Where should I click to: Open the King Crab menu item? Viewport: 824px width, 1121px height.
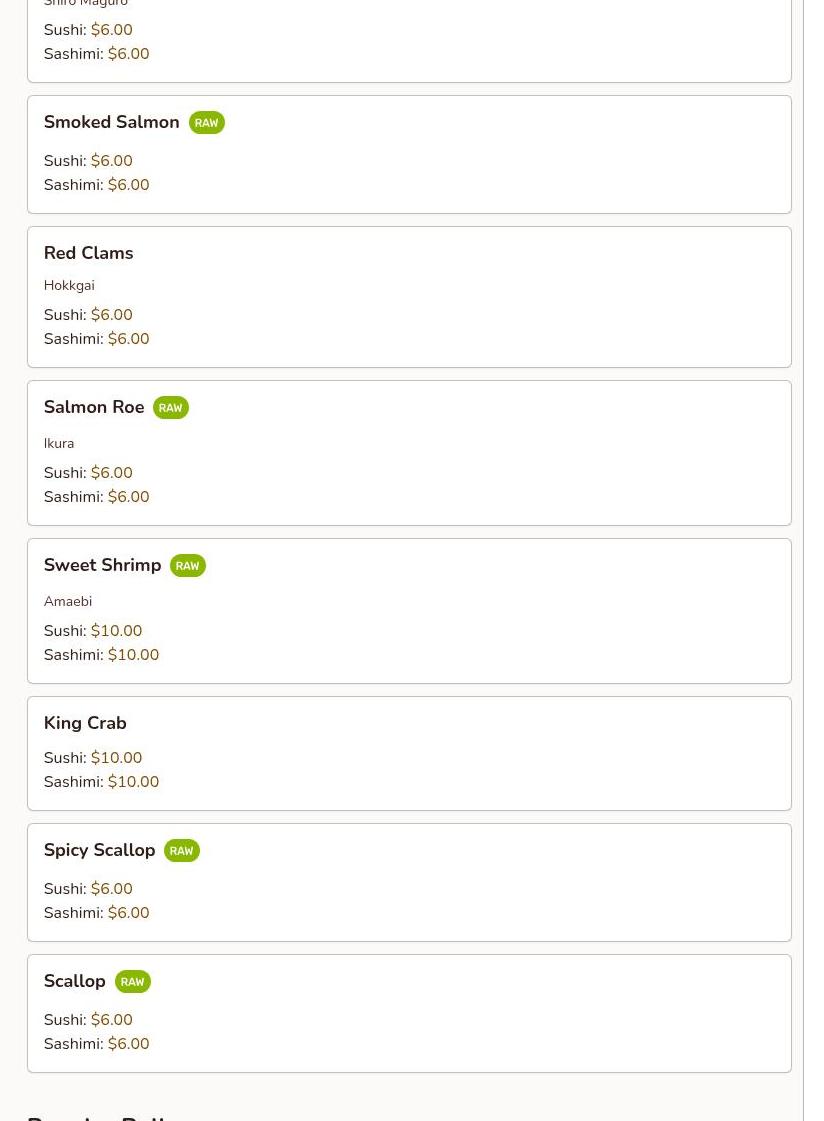pos(85,723)
